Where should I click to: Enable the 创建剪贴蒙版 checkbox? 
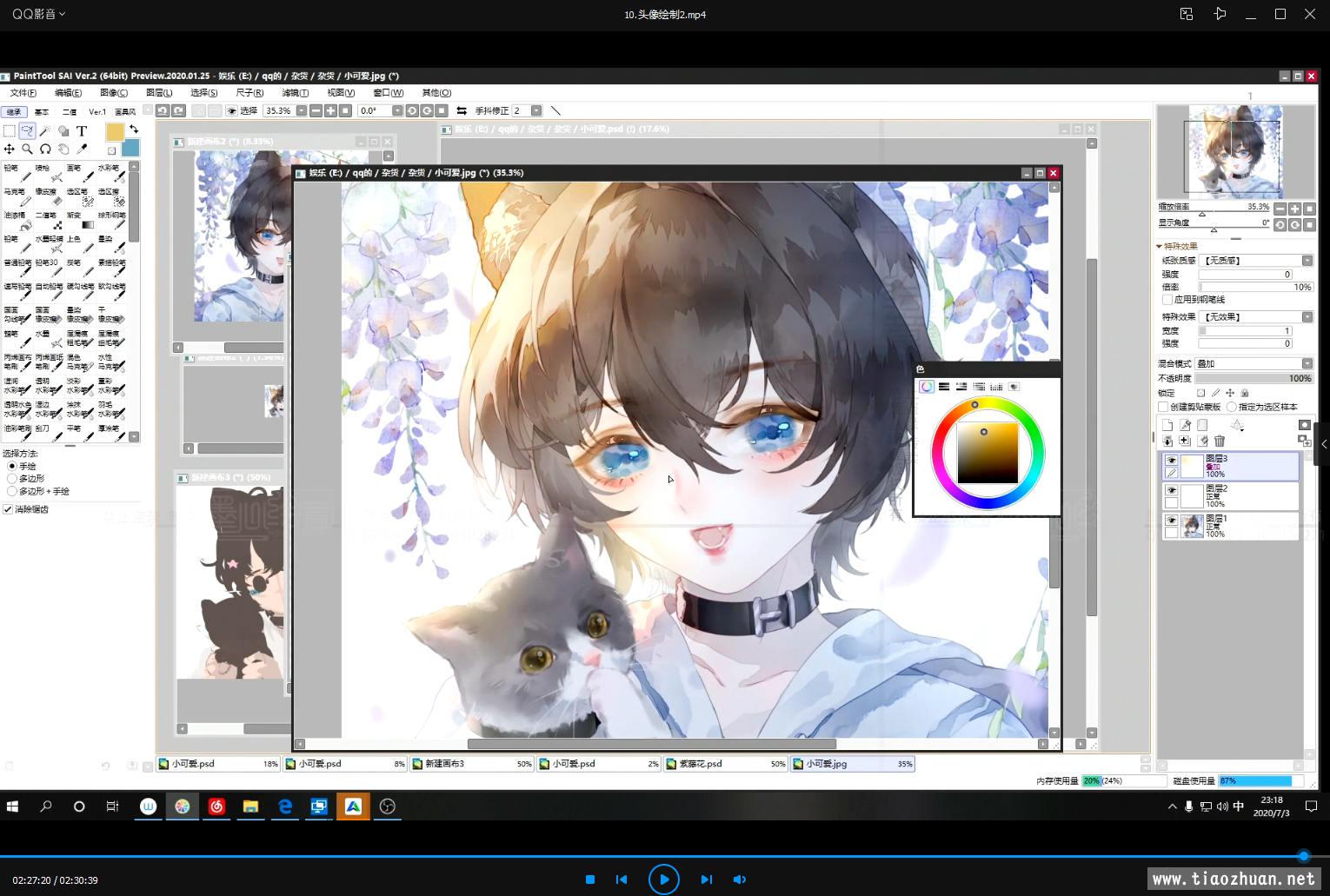[x=1164, y=407]
